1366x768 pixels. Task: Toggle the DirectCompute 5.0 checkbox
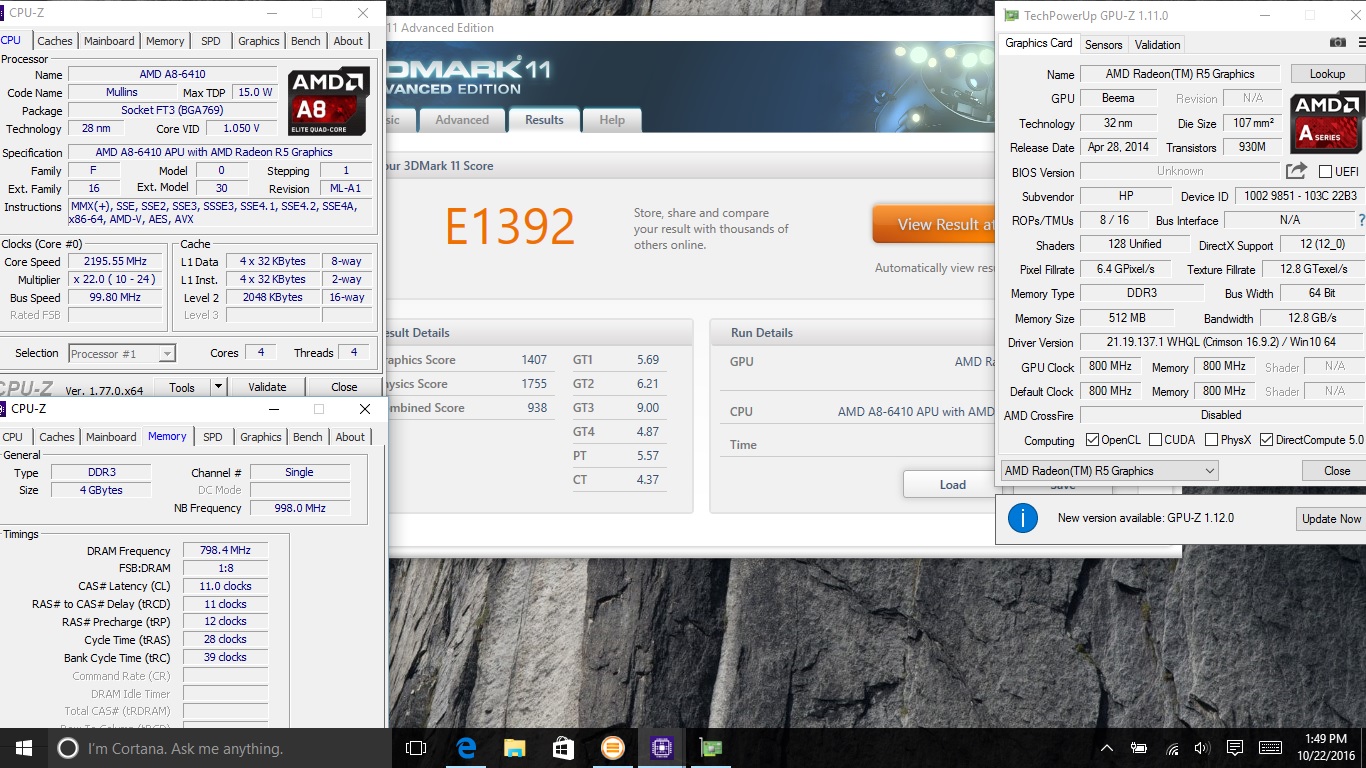pos(1266,440)
